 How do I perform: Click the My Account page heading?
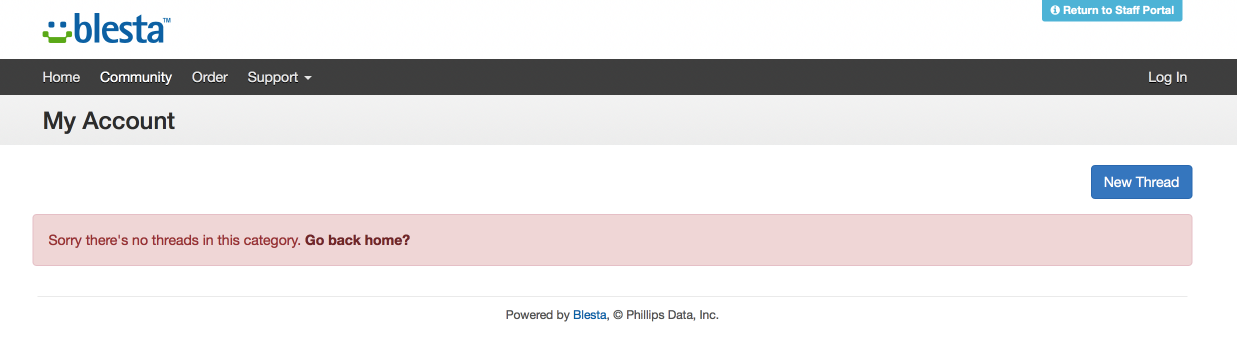(109, 121)
